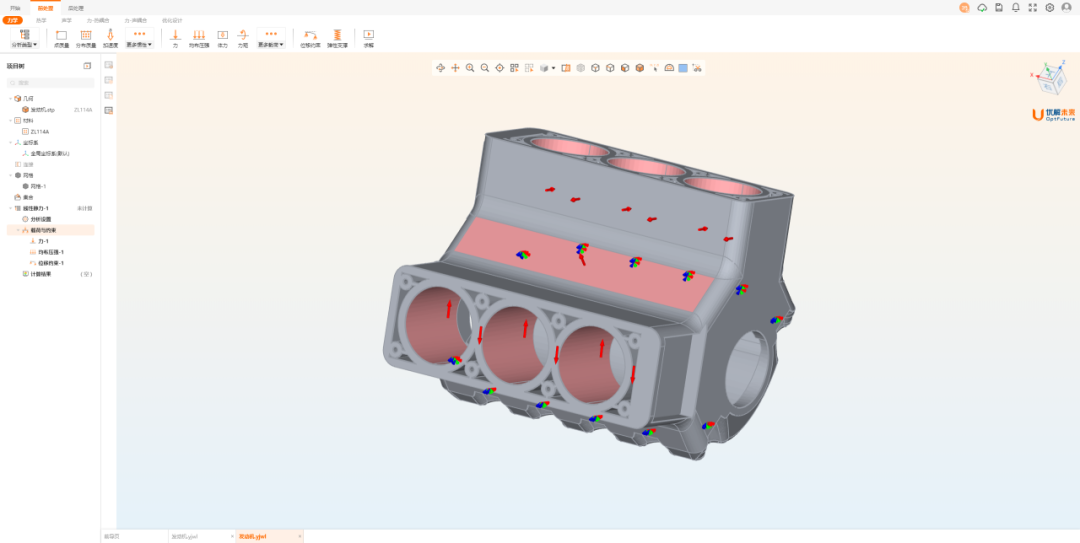Click the cloud sync icon at top right

coord(982,8)
